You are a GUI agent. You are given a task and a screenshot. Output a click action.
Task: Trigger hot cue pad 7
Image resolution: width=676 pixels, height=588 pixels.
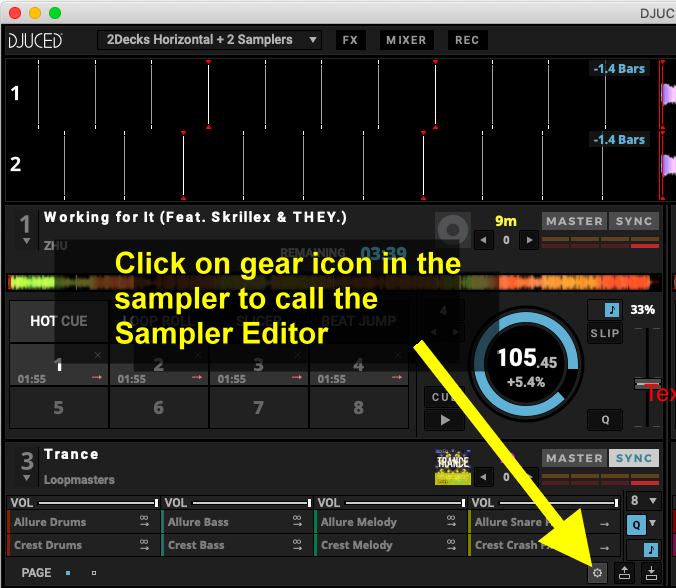[259, 407]
